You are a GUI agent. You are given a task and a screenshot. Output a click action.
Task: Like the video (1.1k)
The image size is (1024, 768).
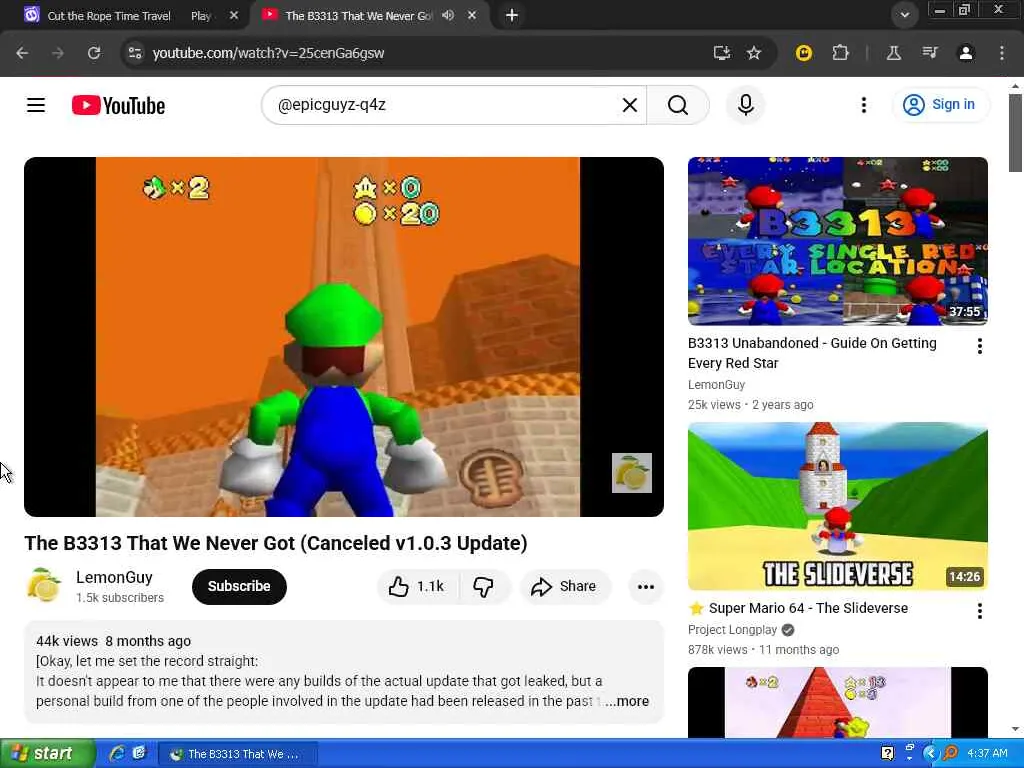pyautogui.click(x=417, y=586)
